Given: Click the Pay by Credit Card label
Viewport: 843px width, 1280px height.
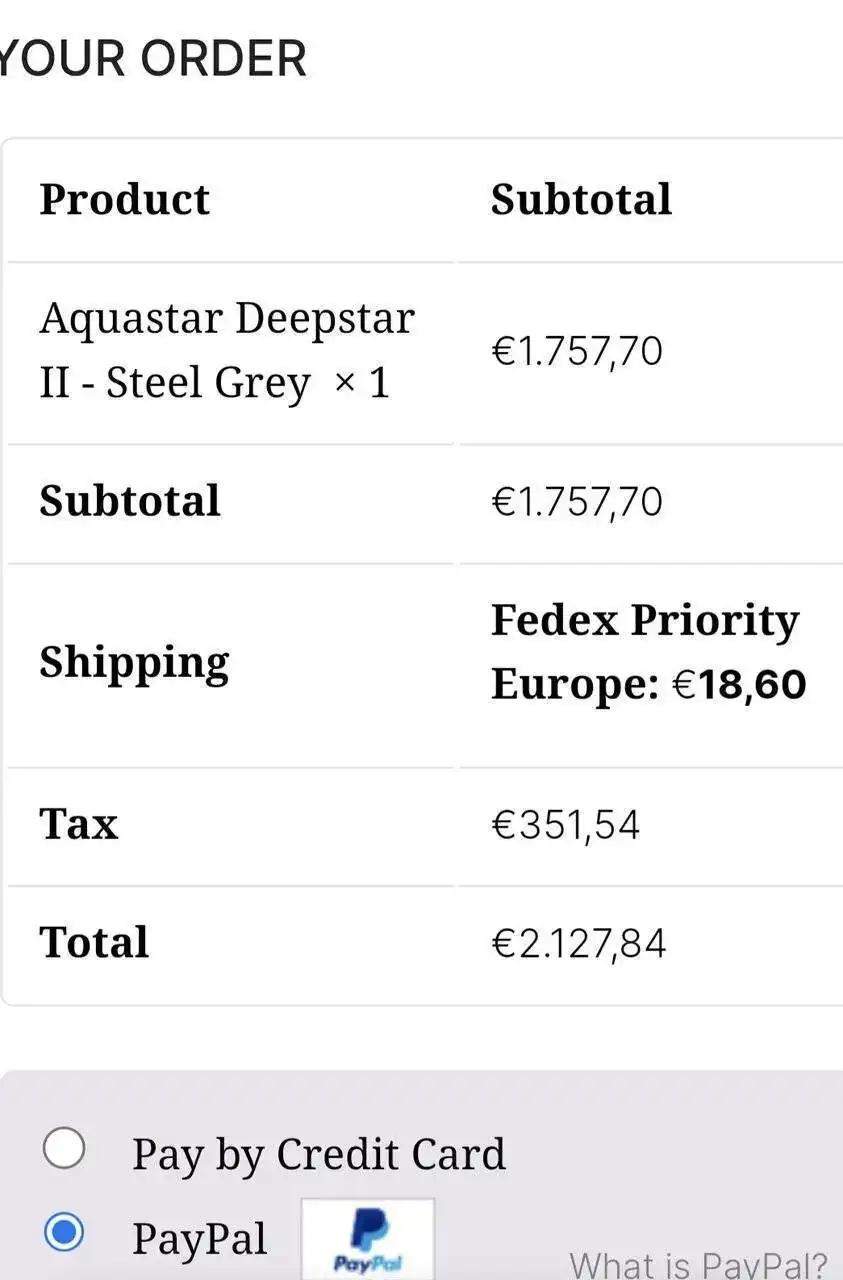Looking at the screenshot, I should [319, 1154].
